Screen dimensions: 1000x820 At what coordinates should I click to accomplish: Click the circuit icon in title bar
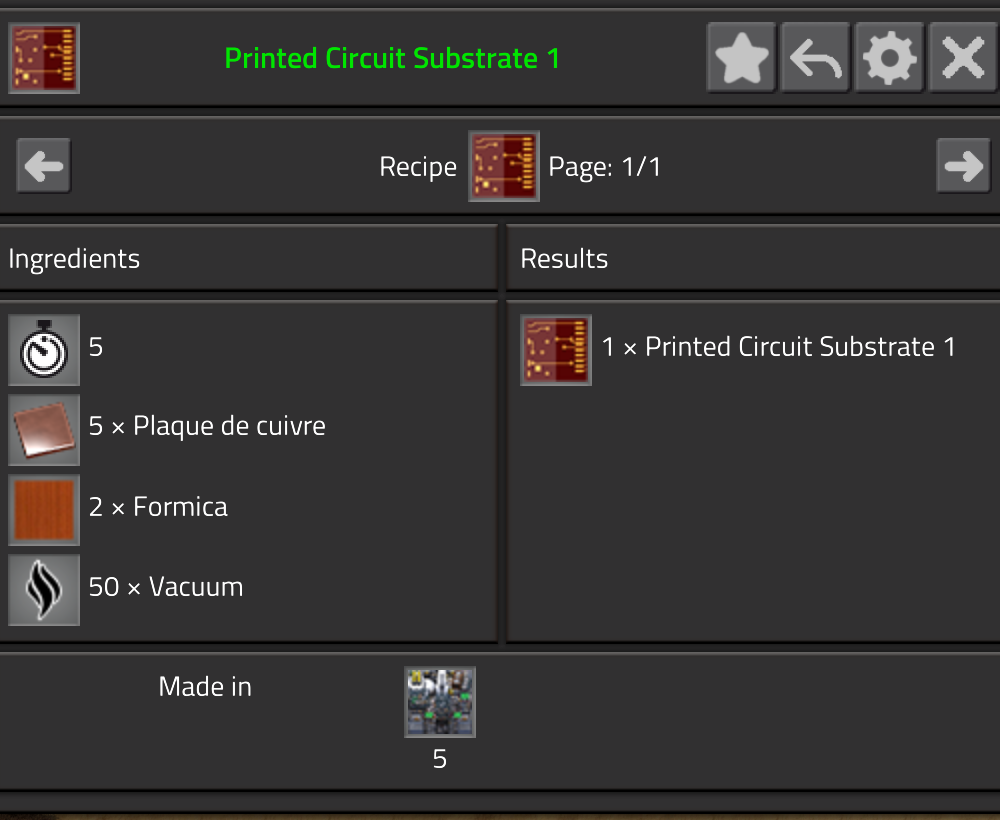pos(44,58)
